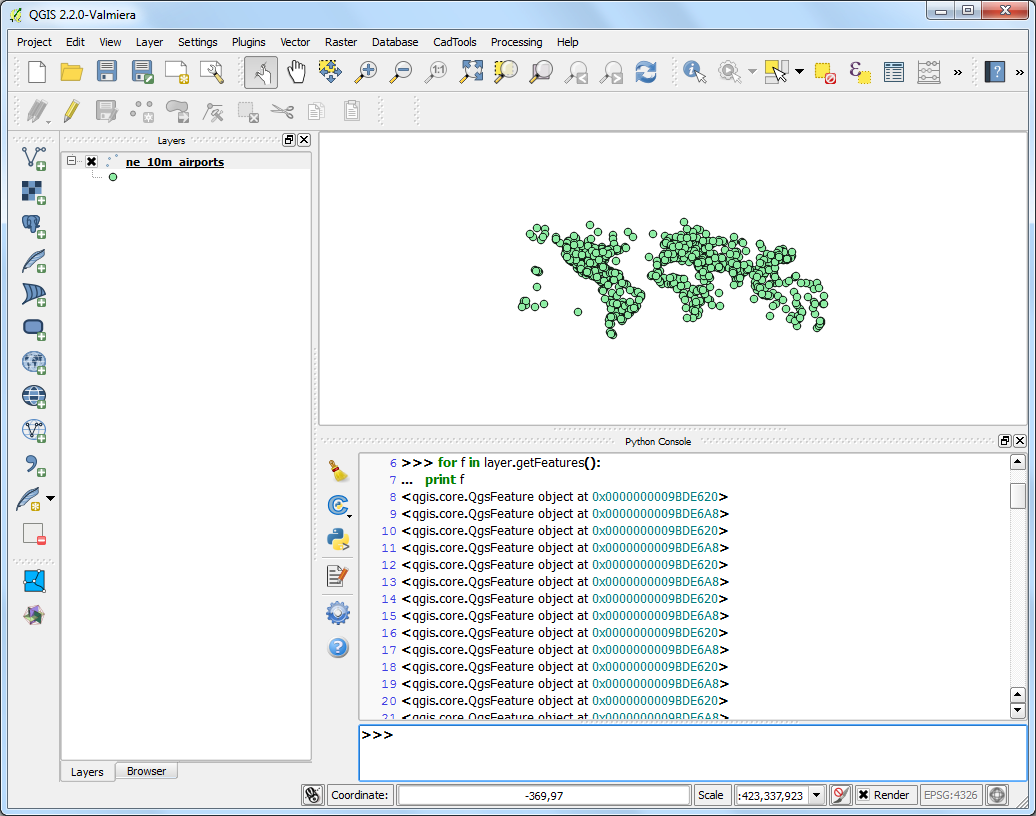Viewport: 1036px width, 816px height.
Task: Toggle editing with the pencil icon
Action: pyautogui.click(x=71, y=111)
